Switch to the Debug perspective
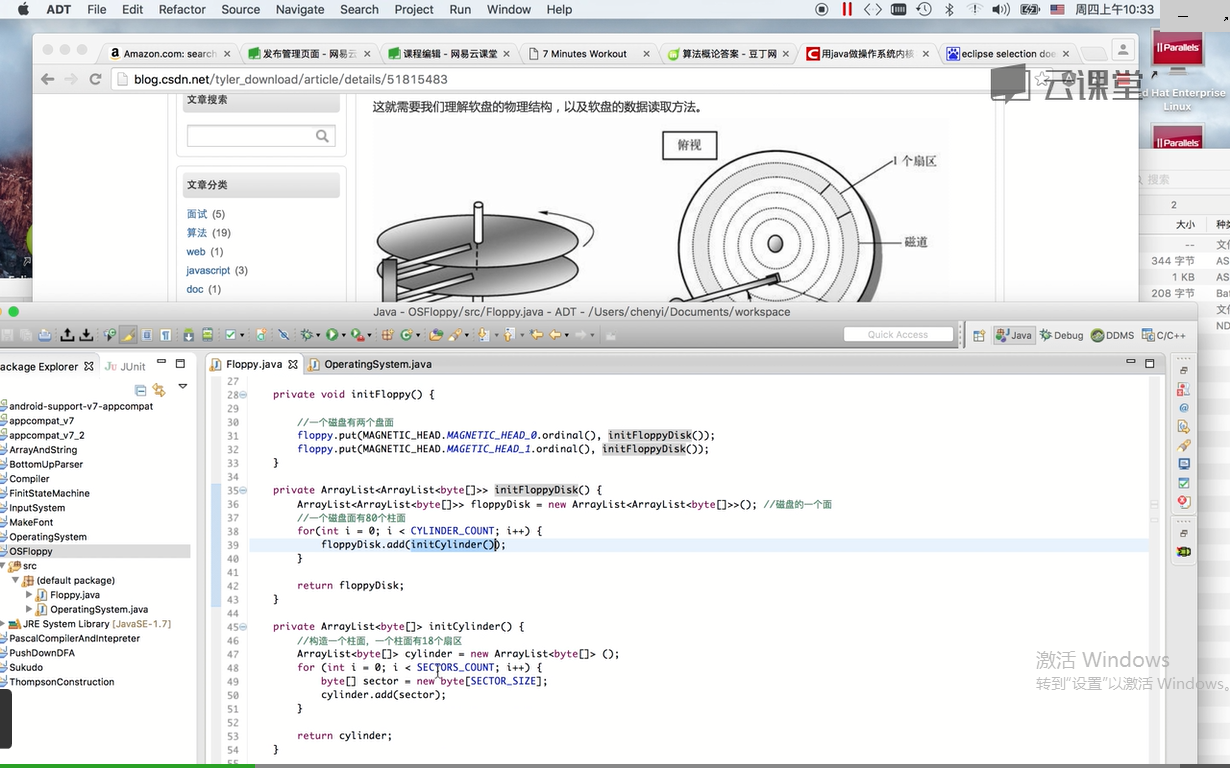This screenshot has width=1230, height=768. (x=1061, y=336)
